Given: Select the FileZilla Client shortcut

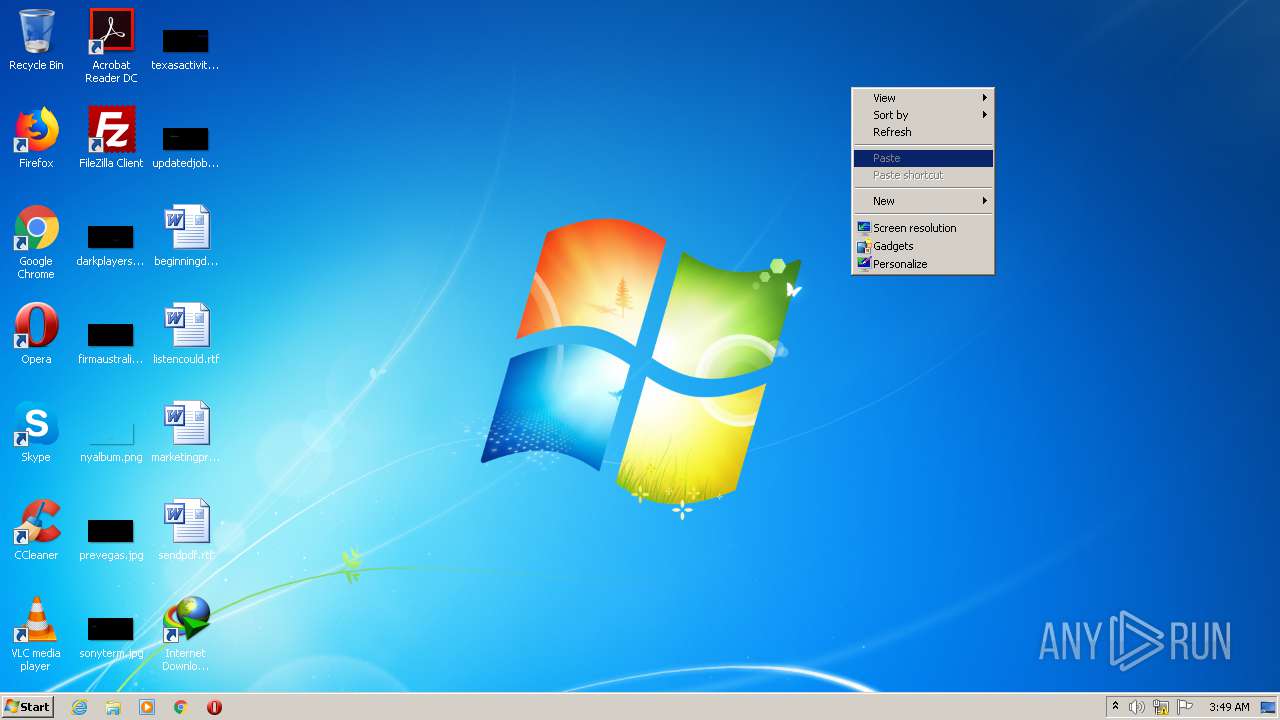Looking at the screenshot, I should 111,138.
